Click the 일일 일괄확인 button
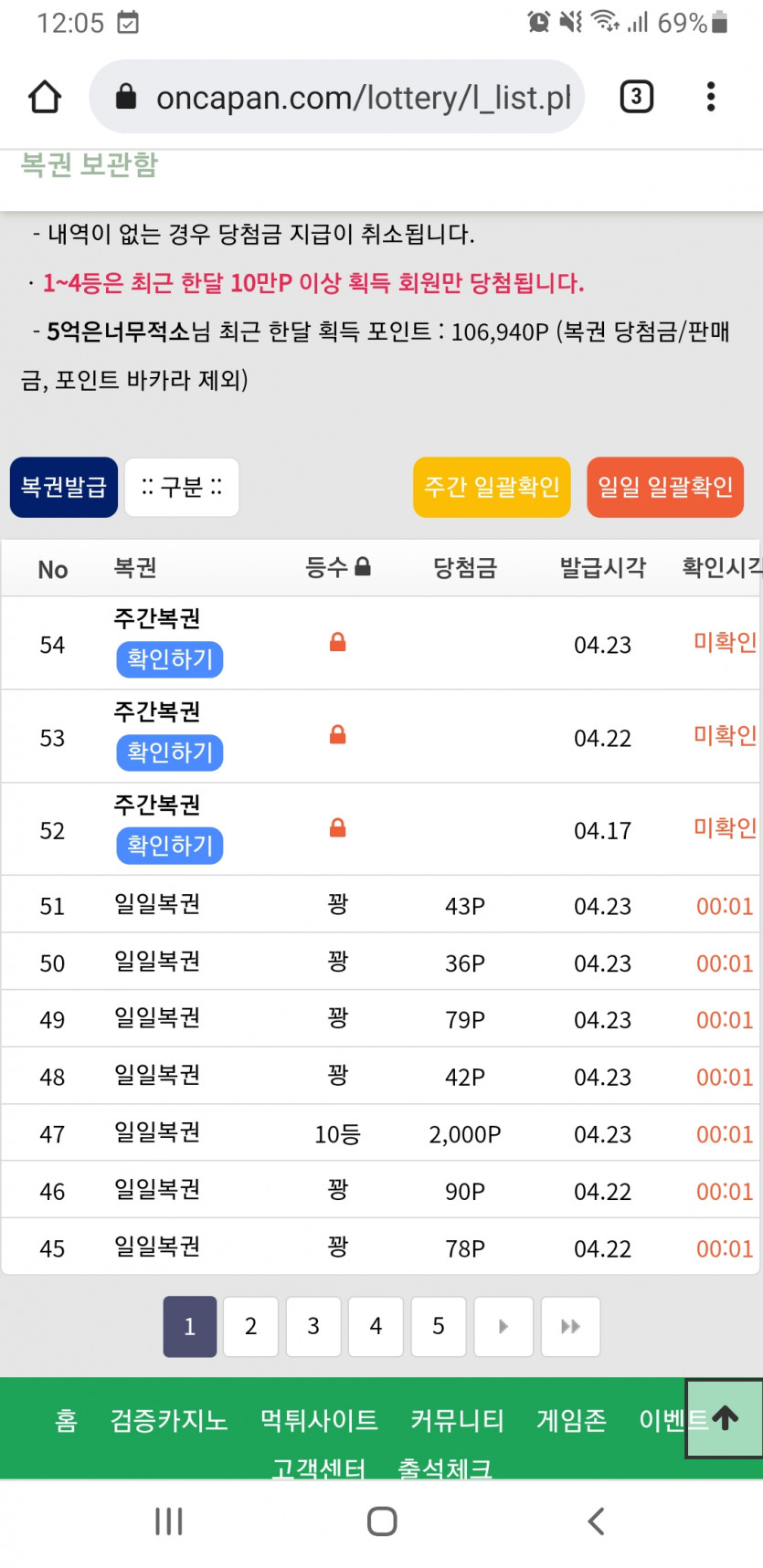763x1568 pixels. [665, 487]
